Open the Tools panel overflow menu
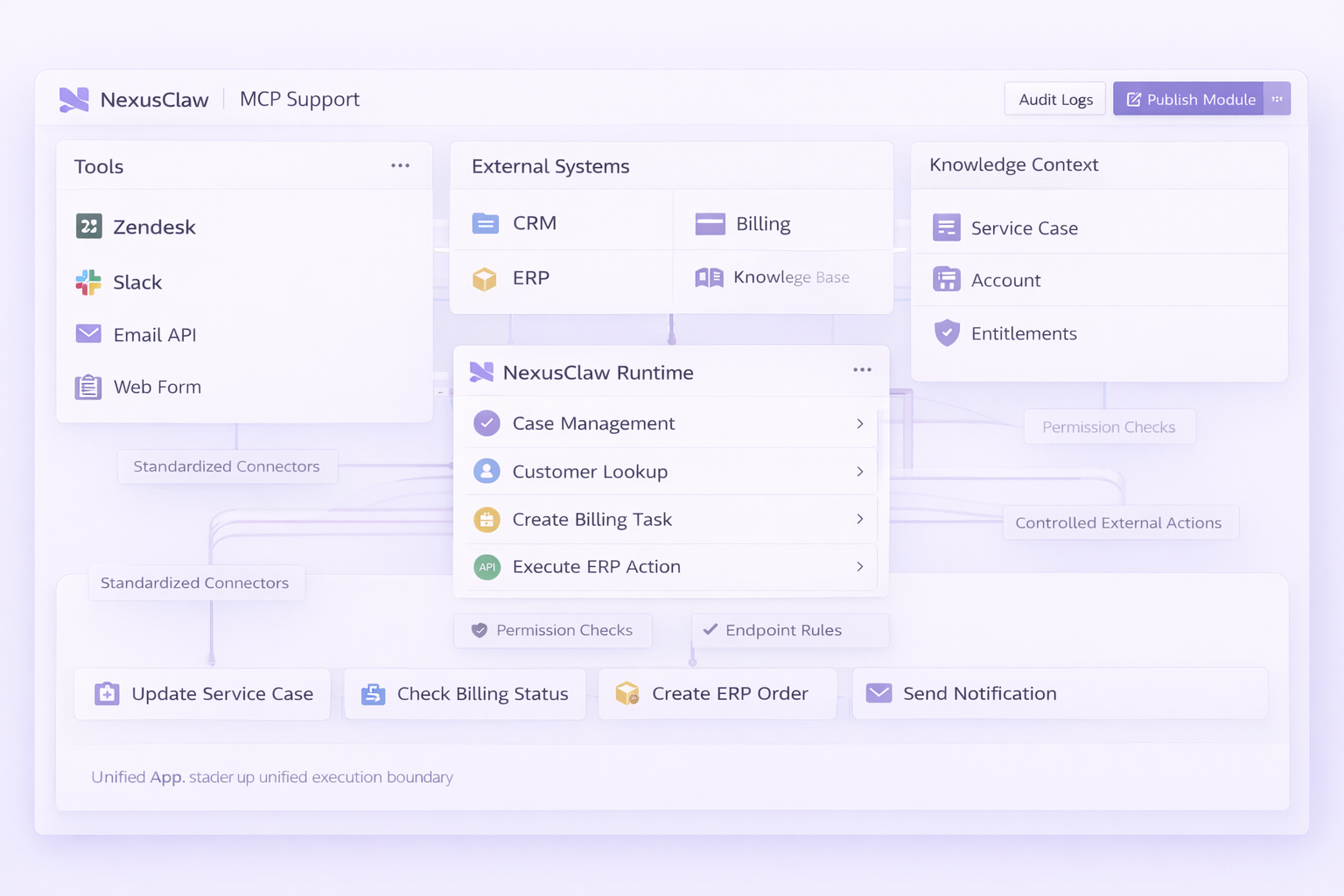1344x896 pixels. point(401,164)
